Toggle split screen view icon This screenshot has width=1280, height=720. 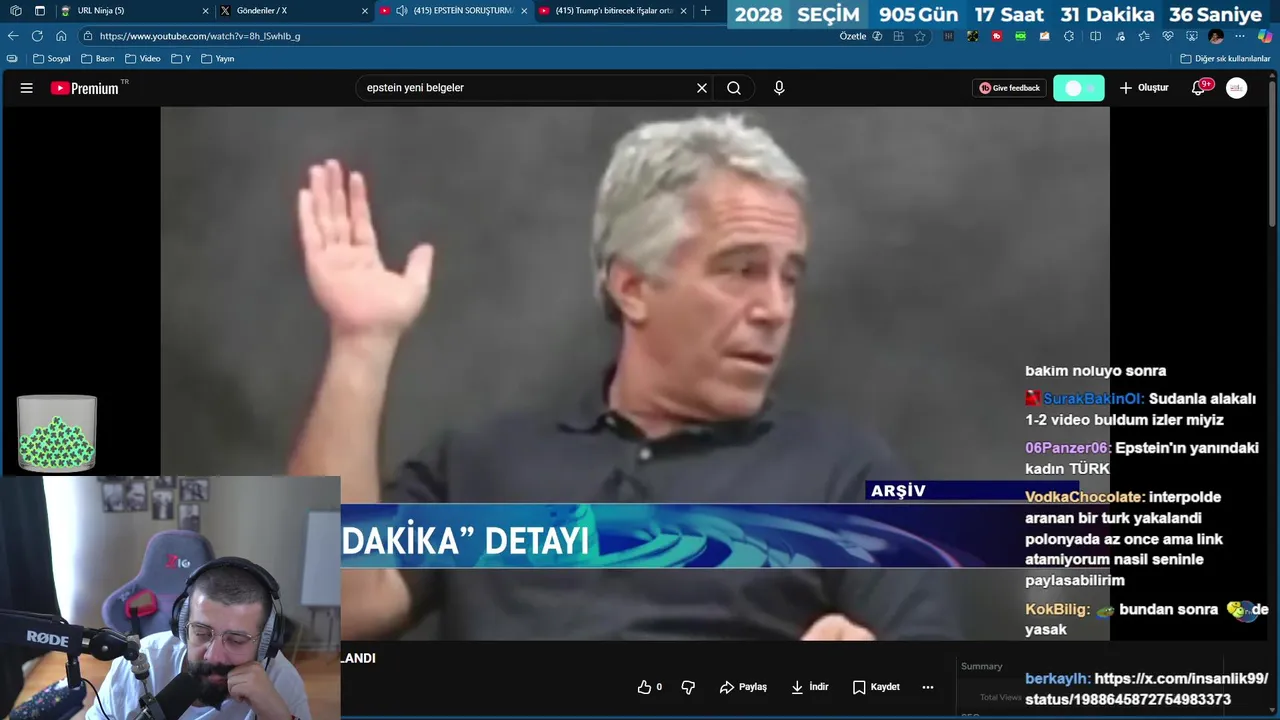[1095, 36]
